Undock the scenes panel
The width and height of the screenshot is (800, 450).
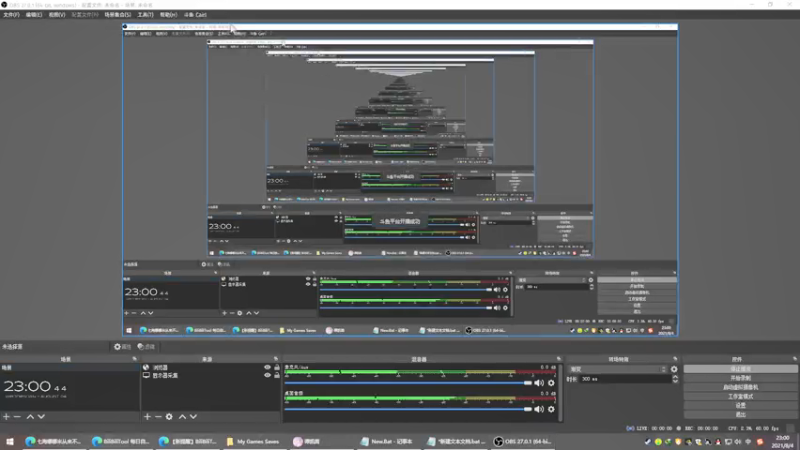click(x=135, y=359)
